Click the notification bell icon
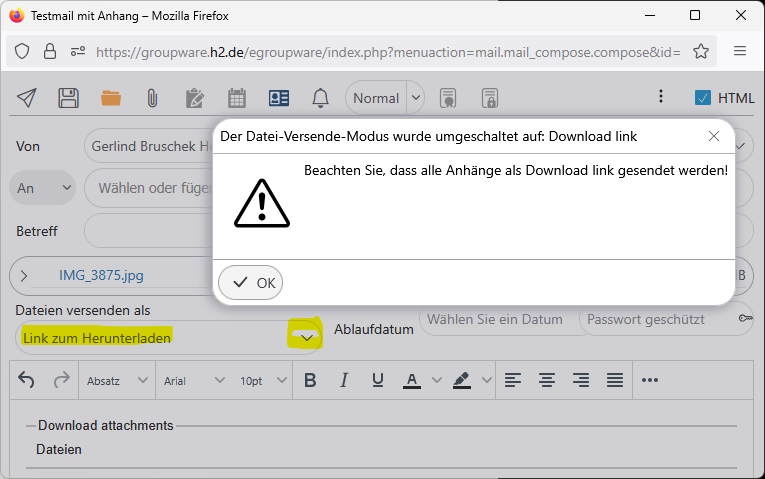 pyautogui.click(x=320, y=98)
